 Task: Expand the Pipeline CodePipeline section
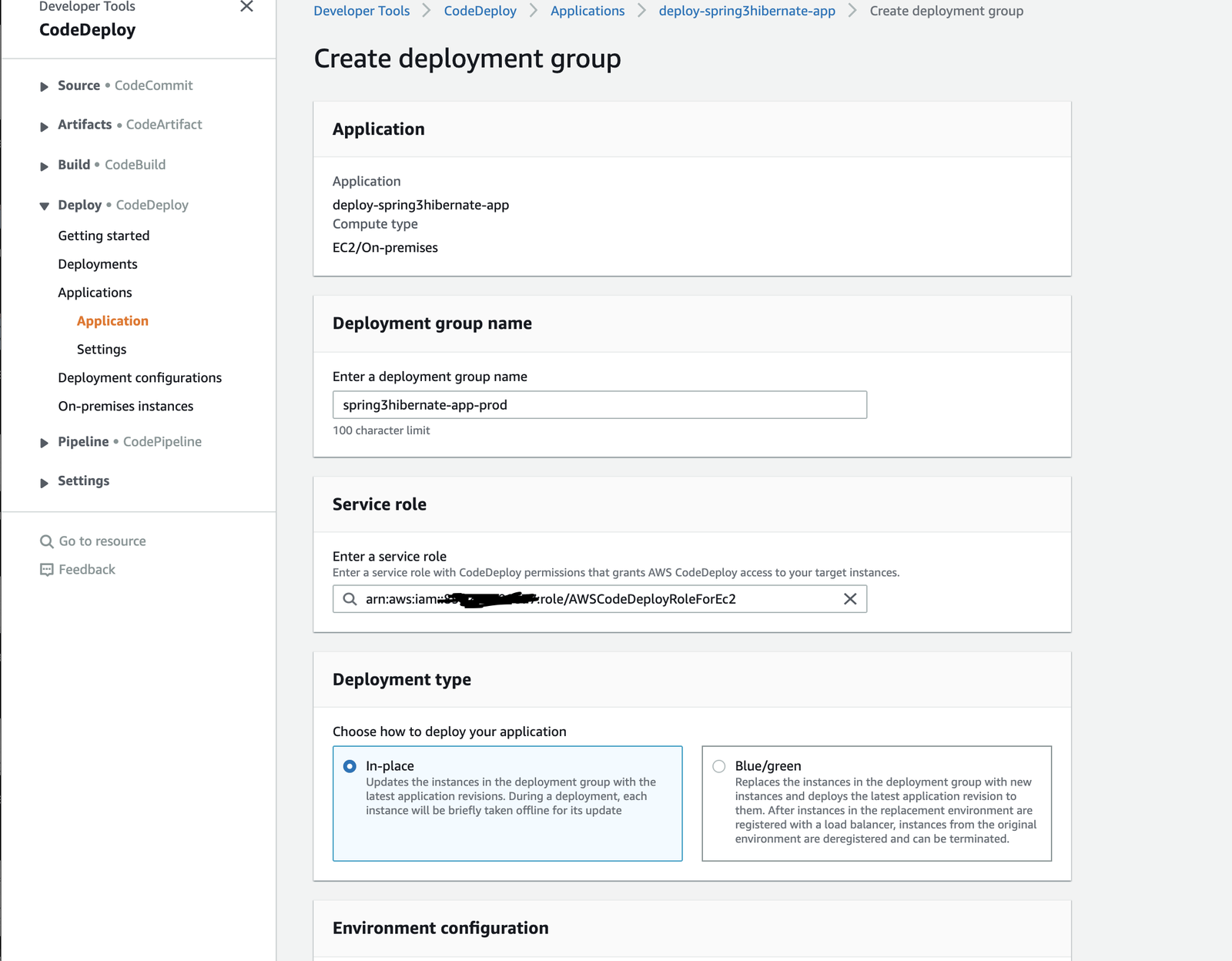[x=45, y=443]
